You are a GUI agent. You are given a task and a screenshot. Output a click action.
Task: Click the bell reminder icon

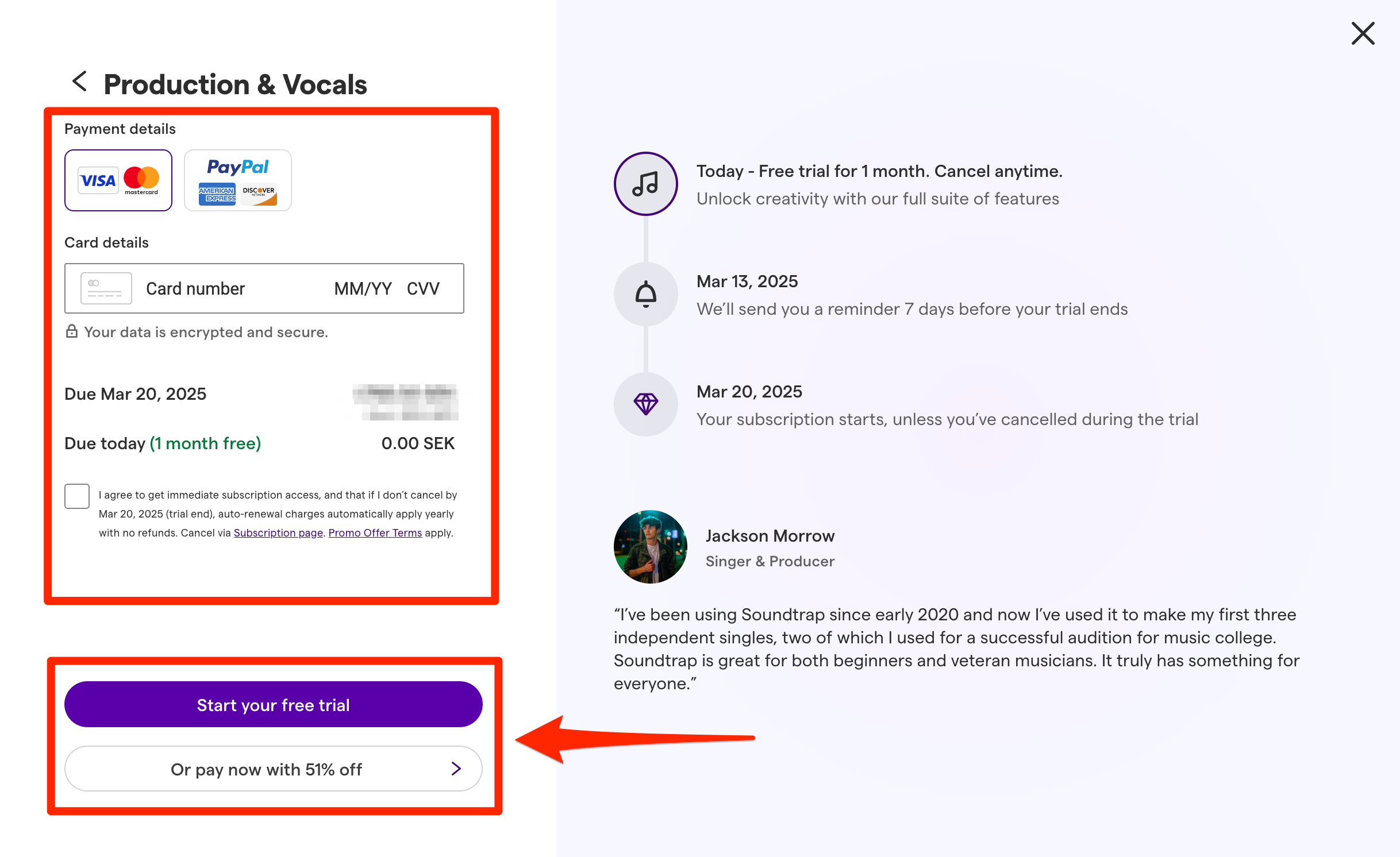(x=645, y=294)
